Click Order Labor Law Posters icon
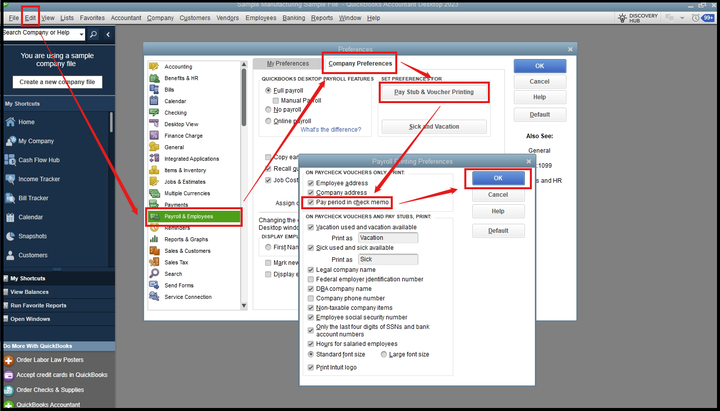 [x=8, y=360]
